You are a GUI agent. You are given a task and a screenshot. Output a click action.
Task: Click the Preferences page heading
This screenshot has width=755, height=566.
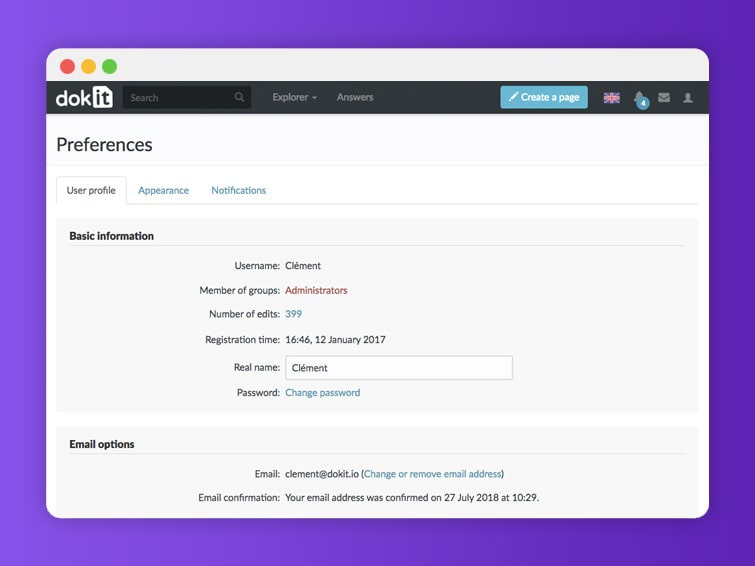tap(104, 145)
